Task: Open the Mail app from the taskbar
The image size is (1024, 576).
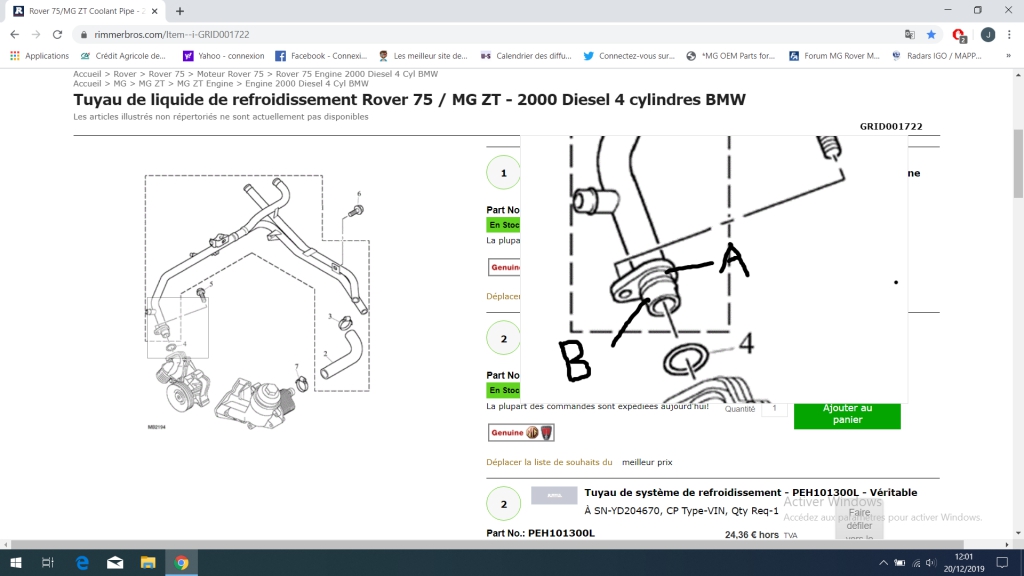Action: [115, 563]
